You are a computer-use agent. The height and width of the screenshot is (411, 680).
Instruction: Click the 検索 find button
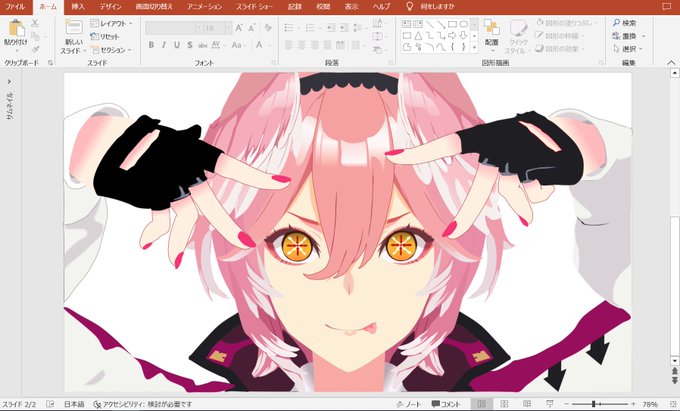tap(624, 23)
